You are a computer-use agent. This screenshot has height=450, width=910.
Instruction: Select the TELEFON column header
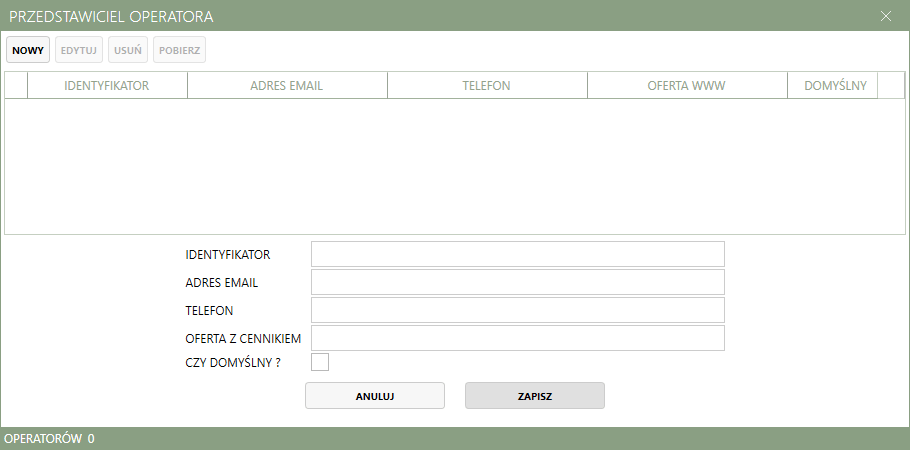pyautogui.click(x=487, y=86)
